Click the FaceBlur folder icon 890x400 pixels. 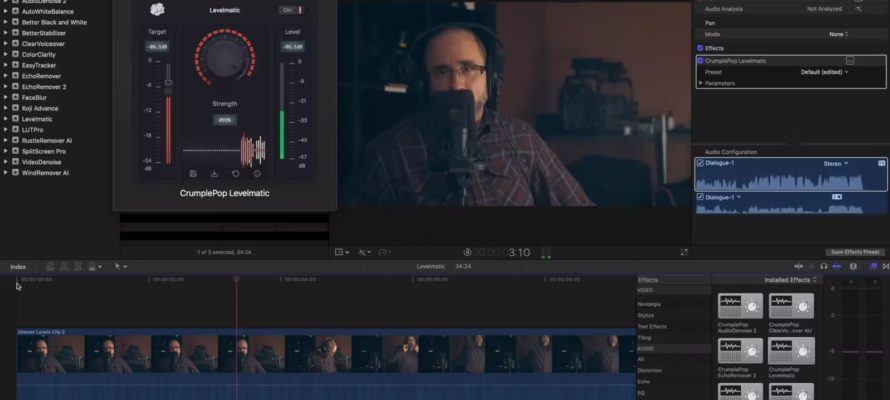(x=15, y=98)
